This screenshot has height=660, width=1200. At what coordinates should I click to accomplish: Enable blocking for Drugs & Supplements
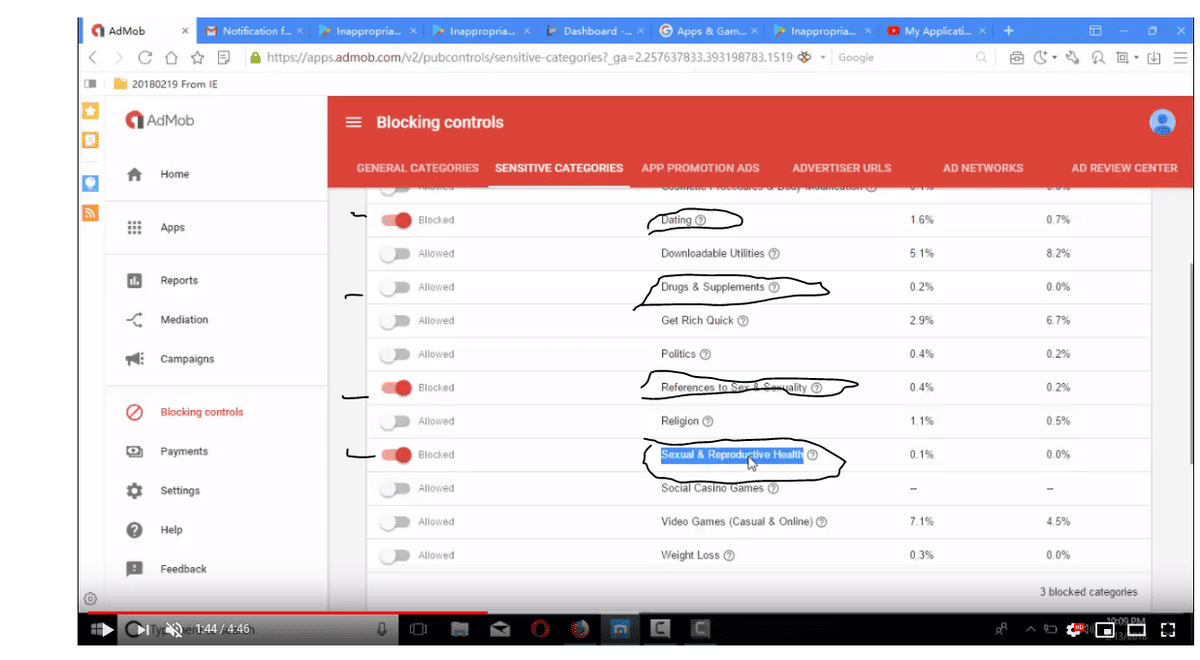coord(396,287)
